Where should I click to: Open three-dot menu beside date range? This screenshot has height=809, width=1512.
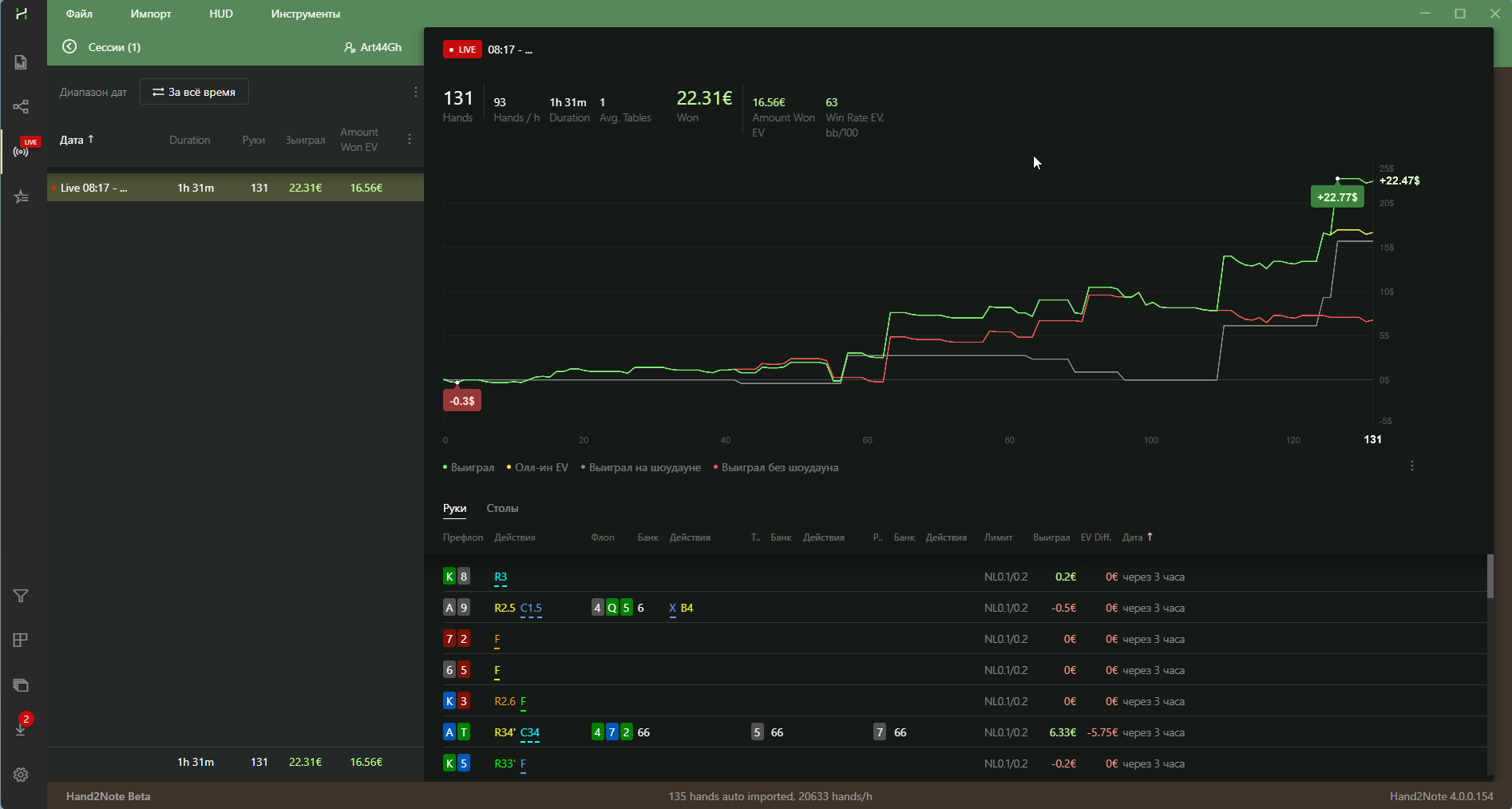[x=415, y=92]
